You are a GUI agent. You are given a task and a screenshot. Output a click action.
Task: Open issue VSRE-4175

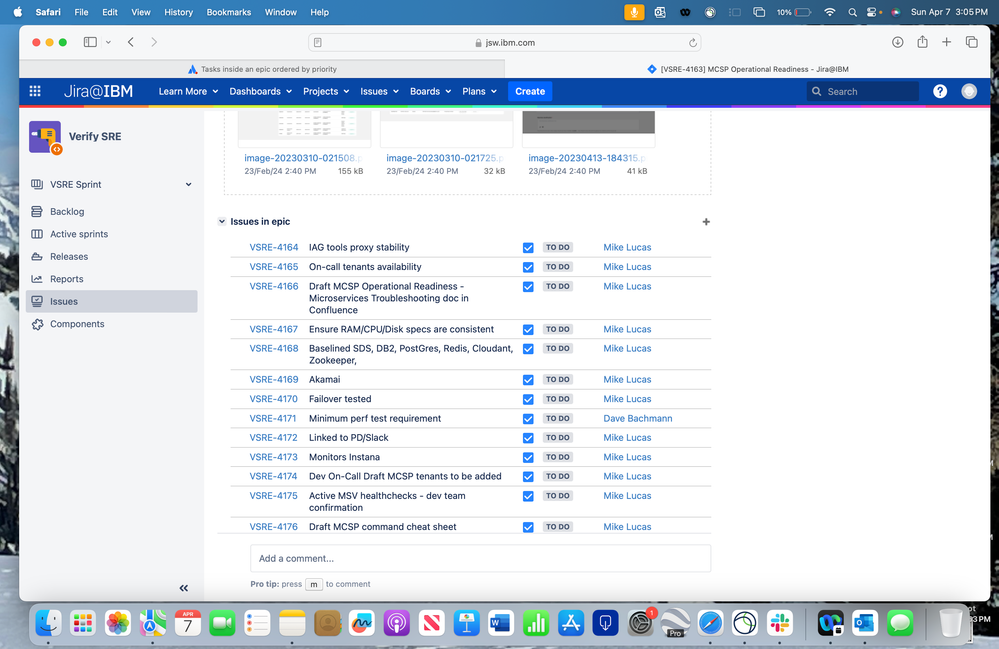tap(273, 496)
